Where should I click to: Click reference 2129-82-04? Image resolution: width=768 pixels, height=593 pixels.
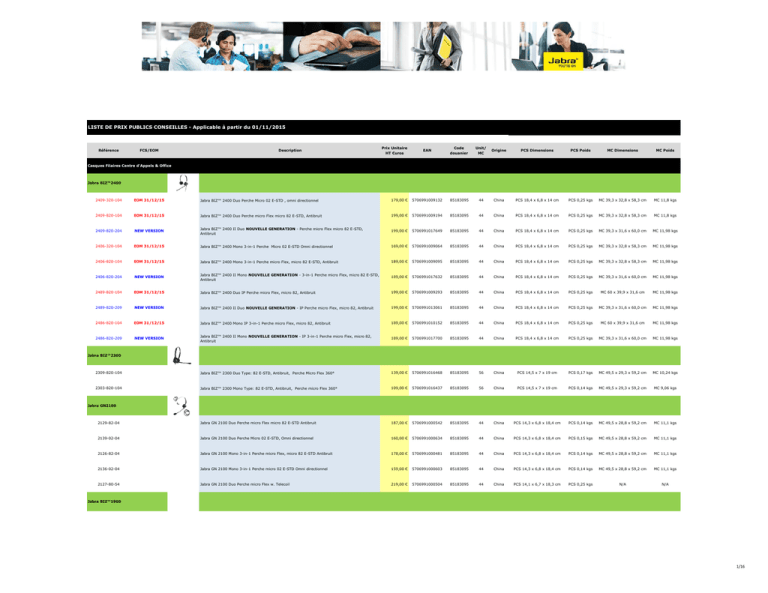(108, 423)
